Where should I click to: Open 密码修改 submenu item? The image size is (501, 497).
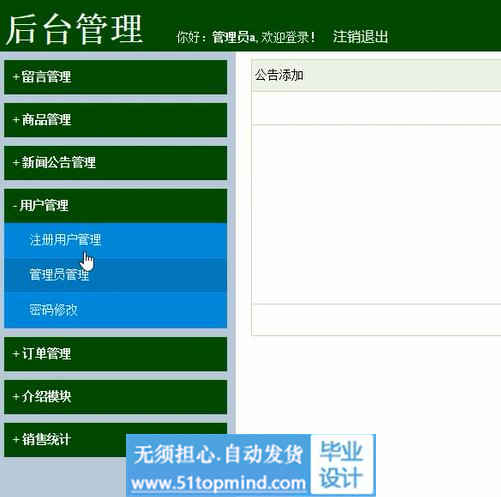point(115,310)
